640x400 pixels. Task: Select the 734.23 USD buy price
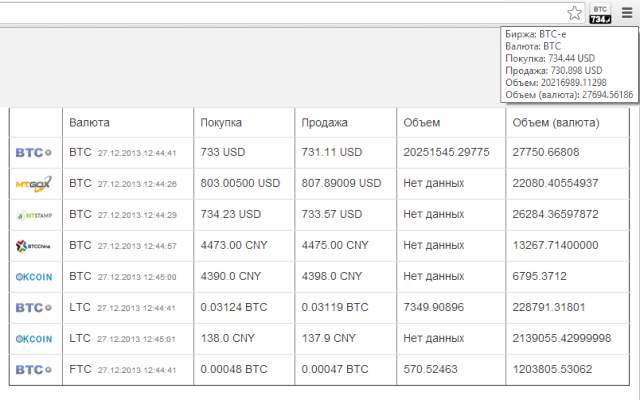coord(230,214)
